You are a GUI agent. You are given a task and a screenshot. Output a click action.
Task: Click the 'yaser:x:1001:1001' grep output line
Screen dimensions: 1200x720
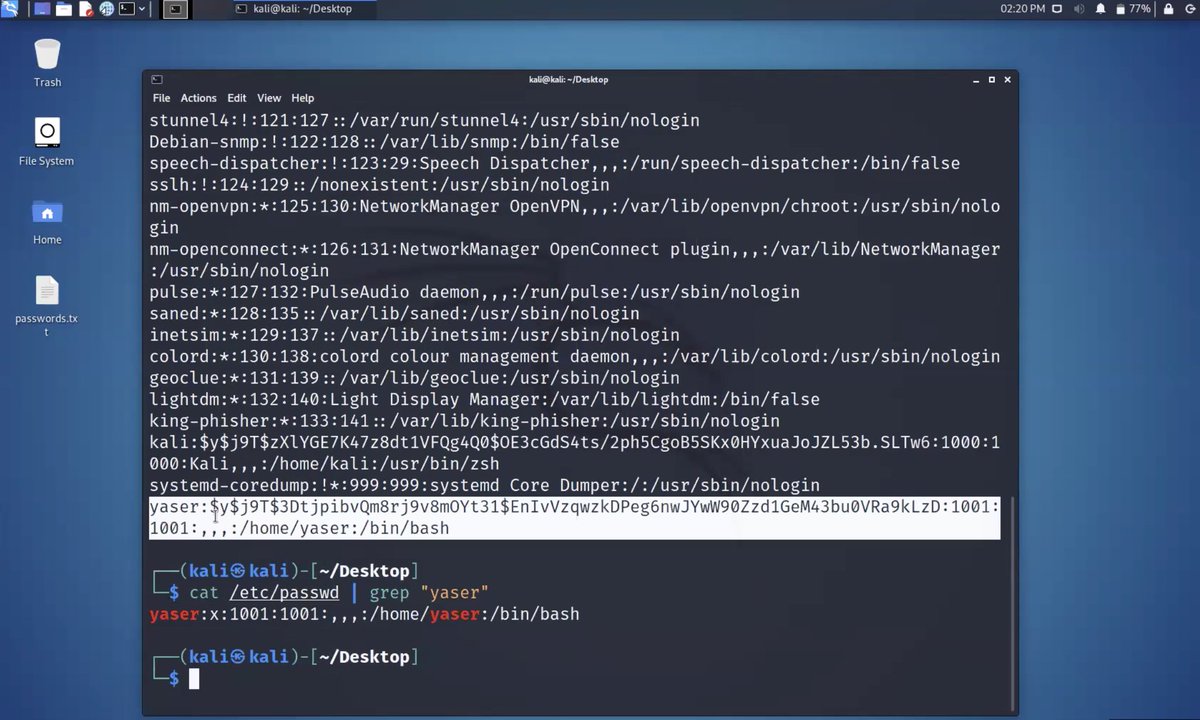pos(364,614)
